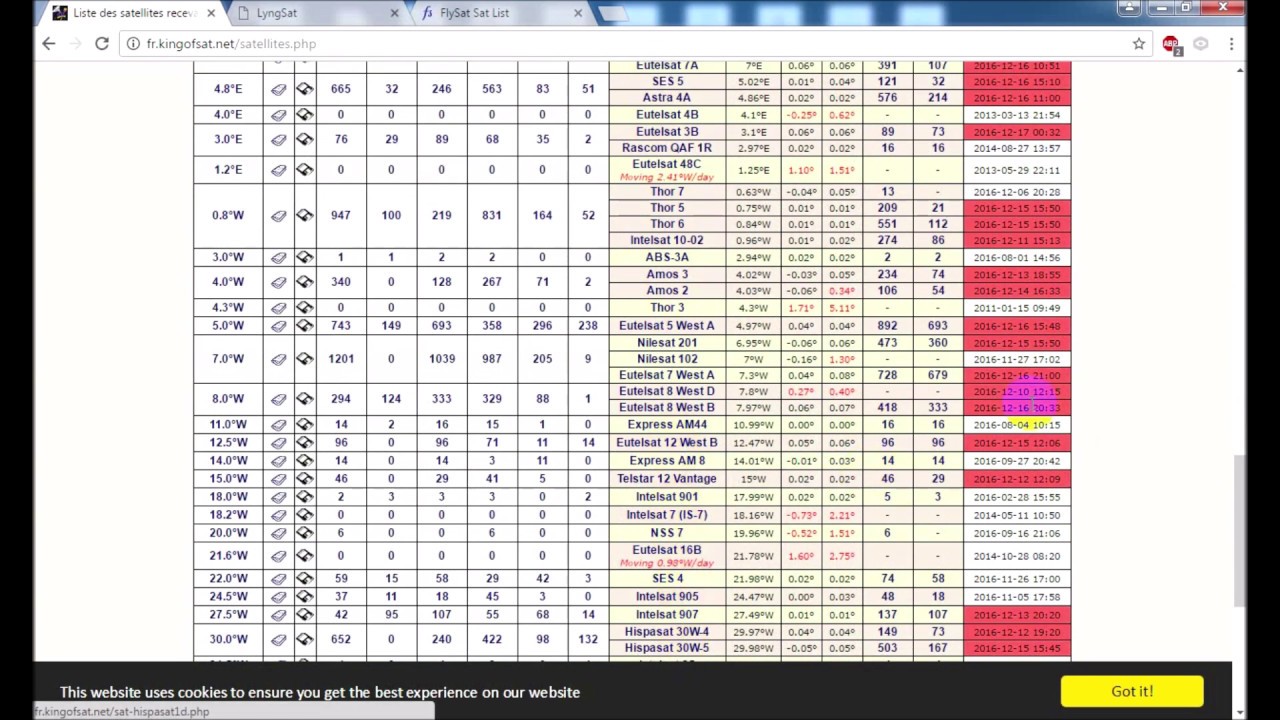The width and height of the screenshot is (1280, 720).
Task: View site information icon in address bar
Action: click(133, 44)
